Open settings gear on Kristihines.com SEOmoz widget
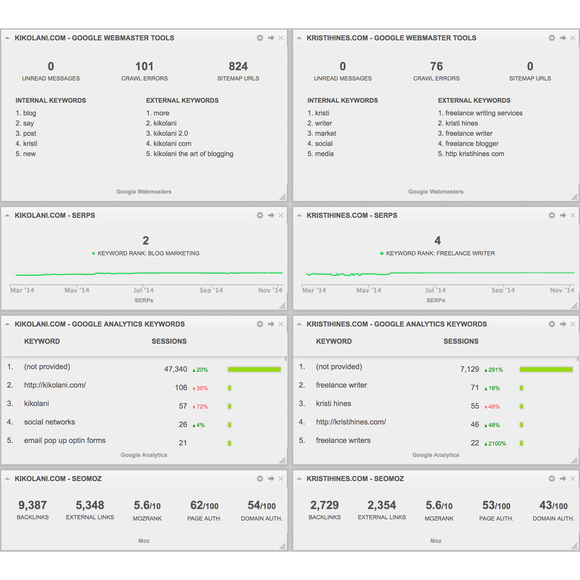Viewport: 580px width, 580px height. [552, 479]
